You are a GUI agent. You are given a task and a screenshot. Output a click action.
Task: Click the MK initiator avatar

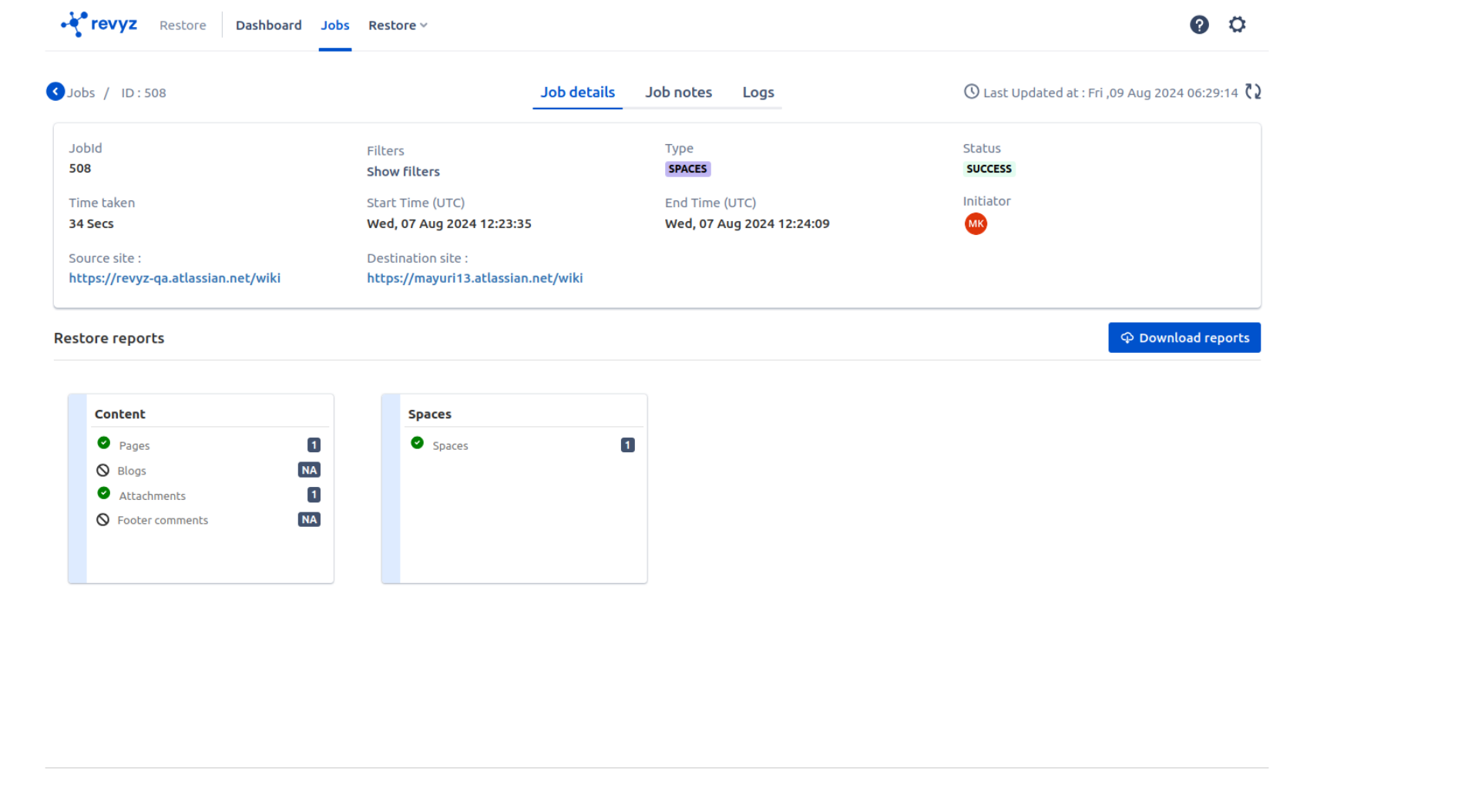click(975, 223)
